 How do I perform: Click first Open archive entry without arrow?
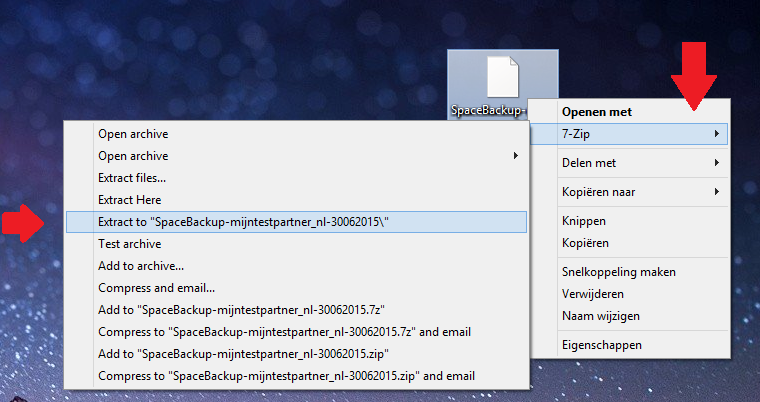(296, 134)
